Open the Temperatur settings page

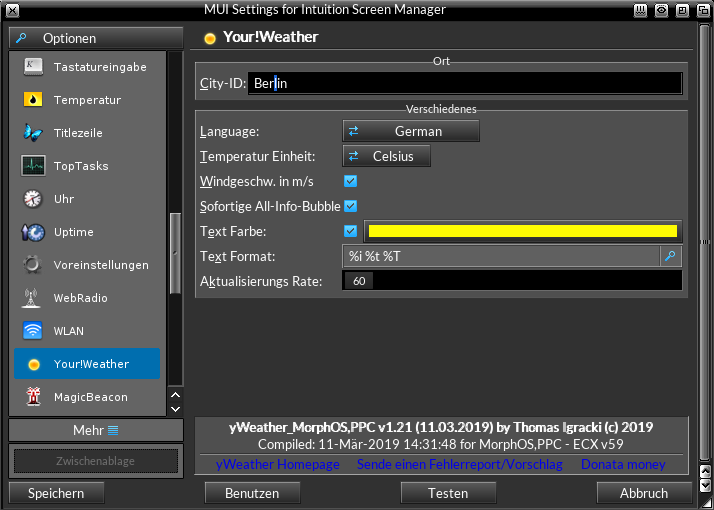[x=87, y=100]
